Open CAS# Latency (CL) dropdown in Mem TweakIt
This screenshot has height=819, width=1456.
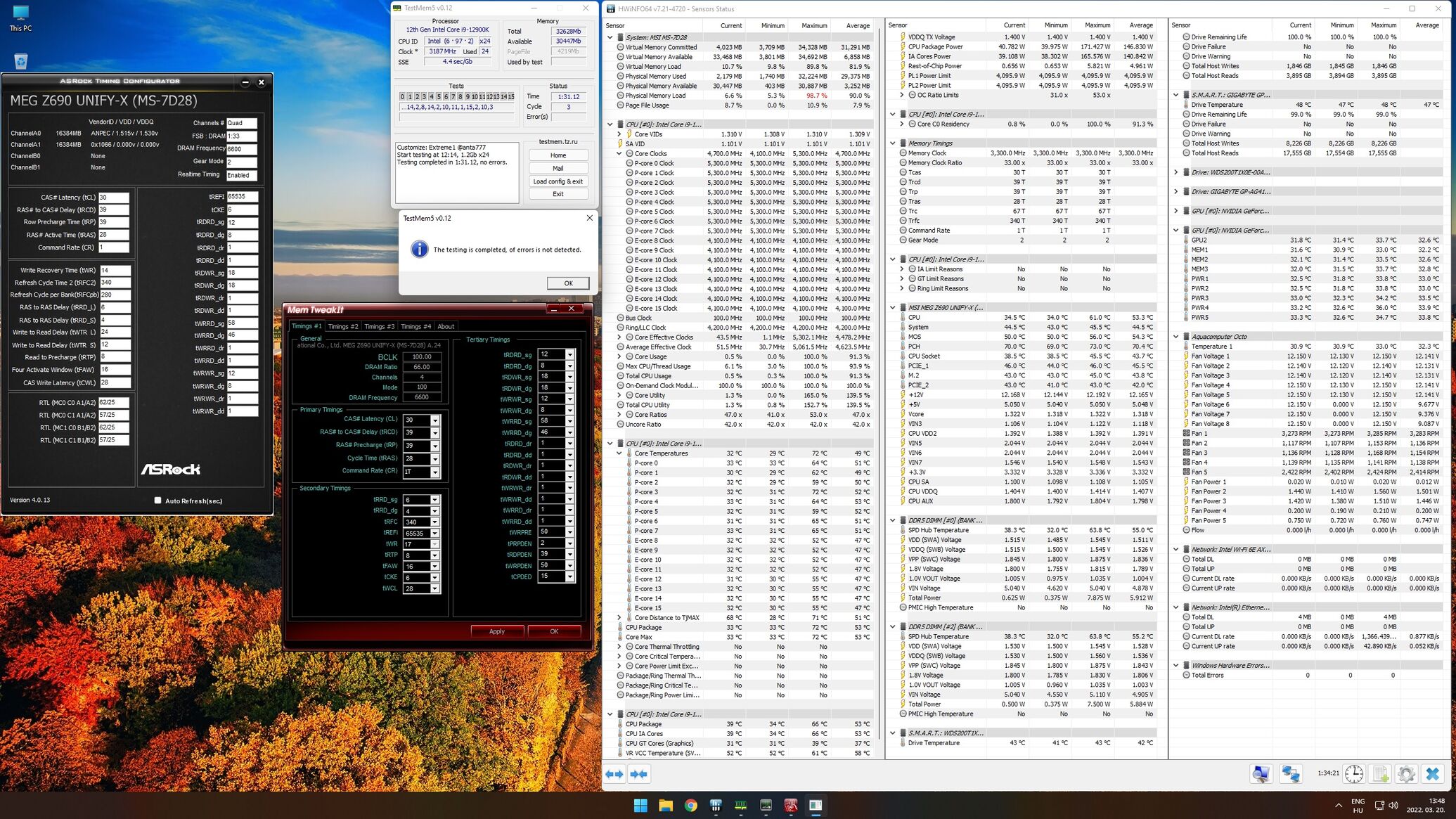(x=434, y=420)
